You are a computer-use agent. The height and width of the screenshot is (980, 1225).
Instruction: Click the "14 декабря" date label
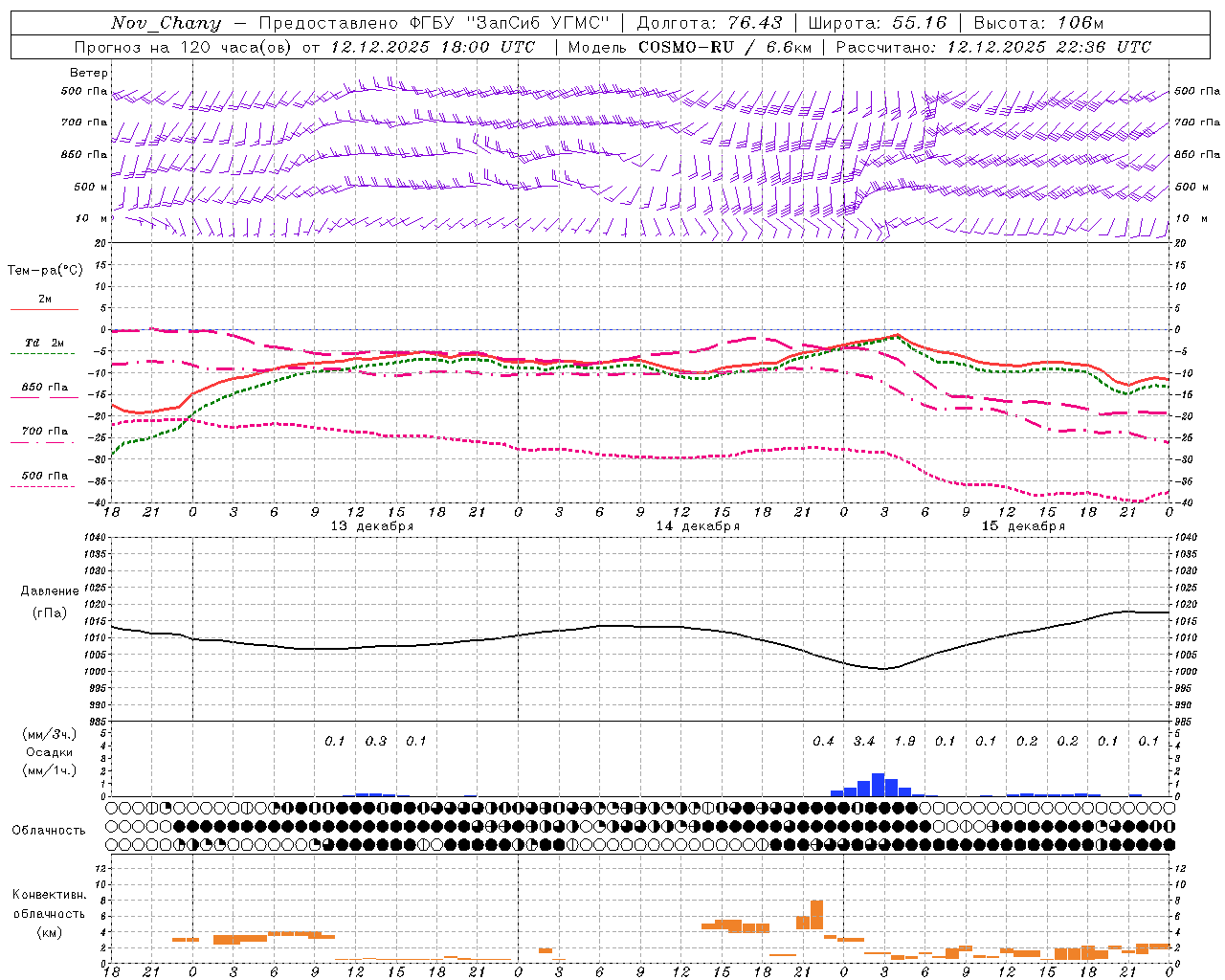point(698,526)
